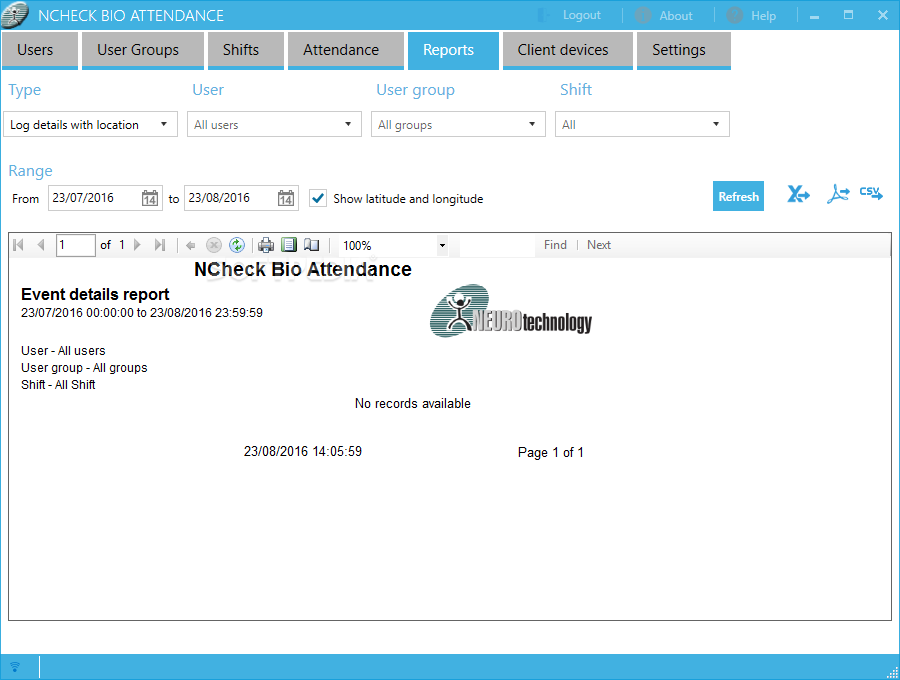Print the report
Image resolution: width=900 pixels, height=680 pixels.
tap(266, 246)
